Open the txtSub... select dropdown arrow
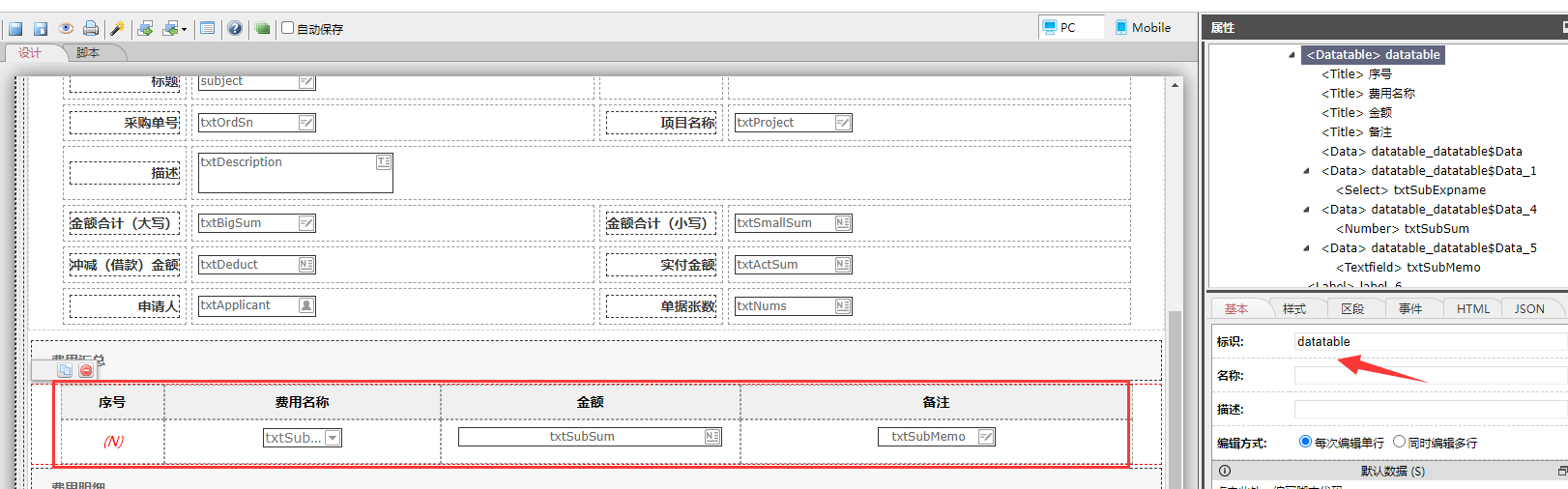 (x=333, y=438)
